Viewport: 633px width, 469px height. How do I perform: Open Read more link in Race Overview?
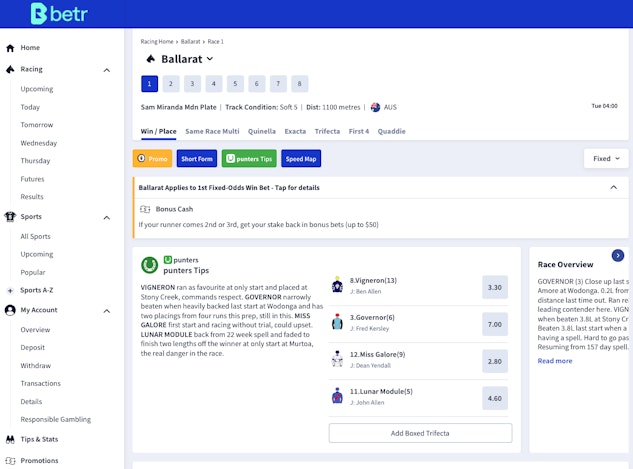(x=555, y=361)
